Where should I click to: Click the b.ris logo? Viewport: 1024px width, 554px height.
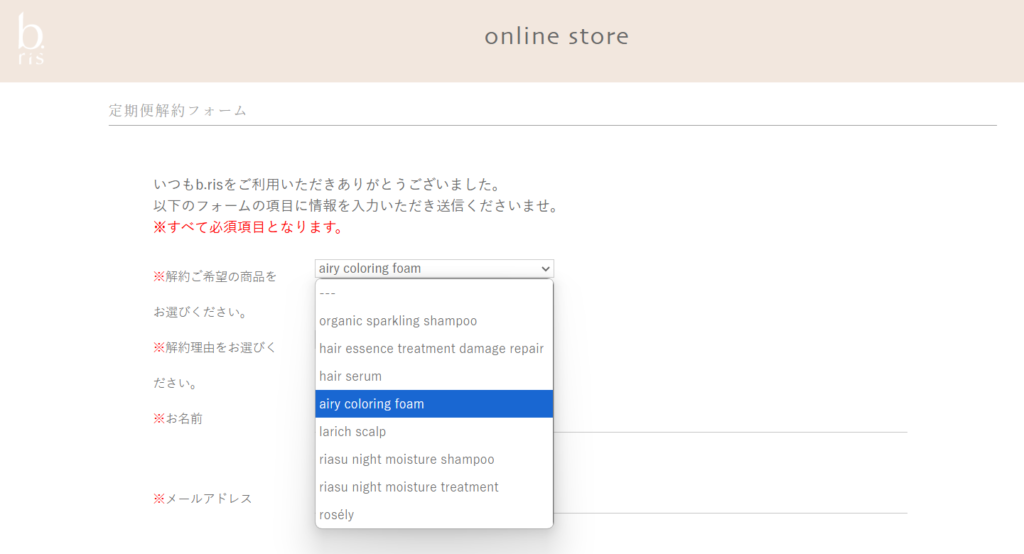click(31, 39)
